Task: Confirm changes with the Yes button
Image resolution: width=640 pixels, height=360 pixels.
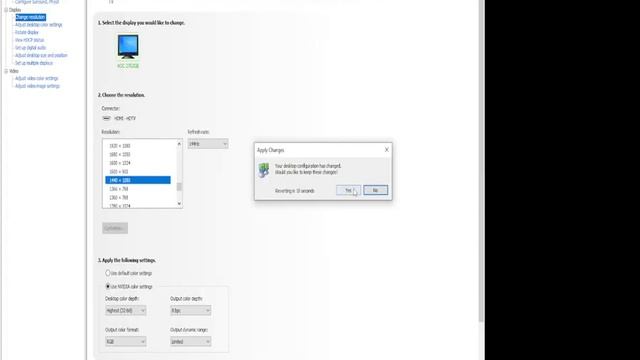Action: coord(349,190)
